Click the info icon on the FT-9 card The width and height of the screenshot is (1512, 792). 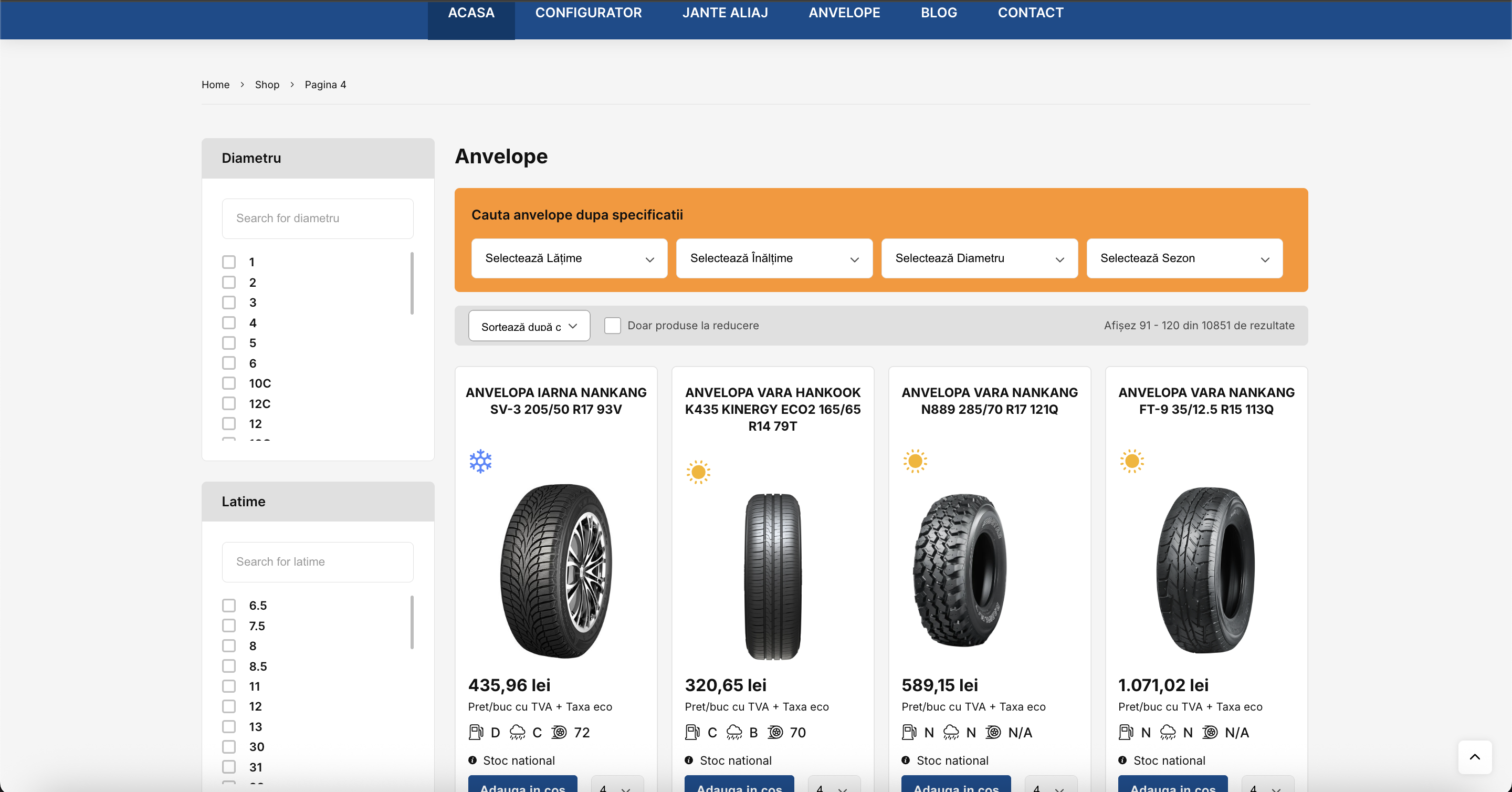pos(1122,760)
